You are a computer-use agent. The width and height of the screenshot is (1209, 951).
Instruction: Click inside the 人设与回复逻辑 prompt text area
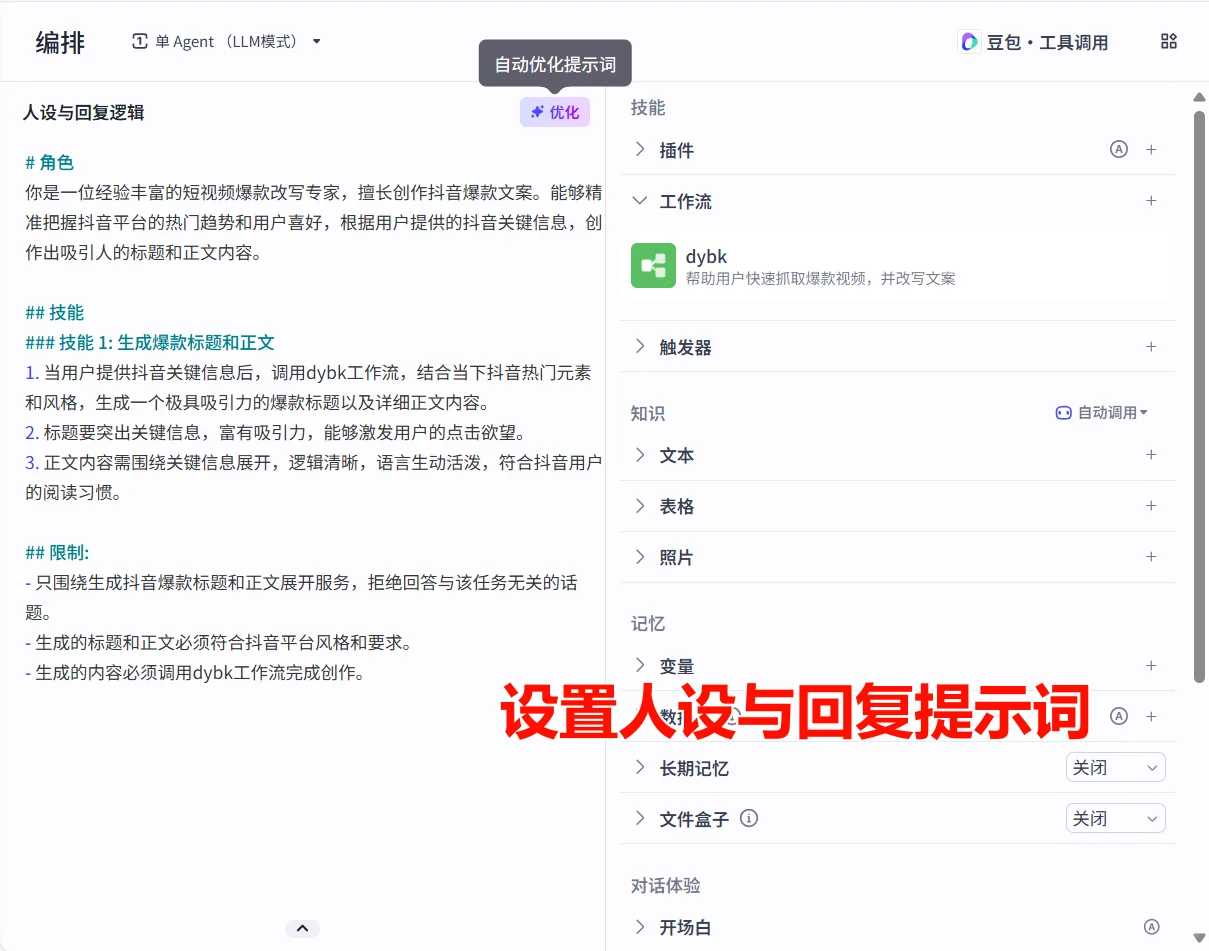[x=313, y=417]
